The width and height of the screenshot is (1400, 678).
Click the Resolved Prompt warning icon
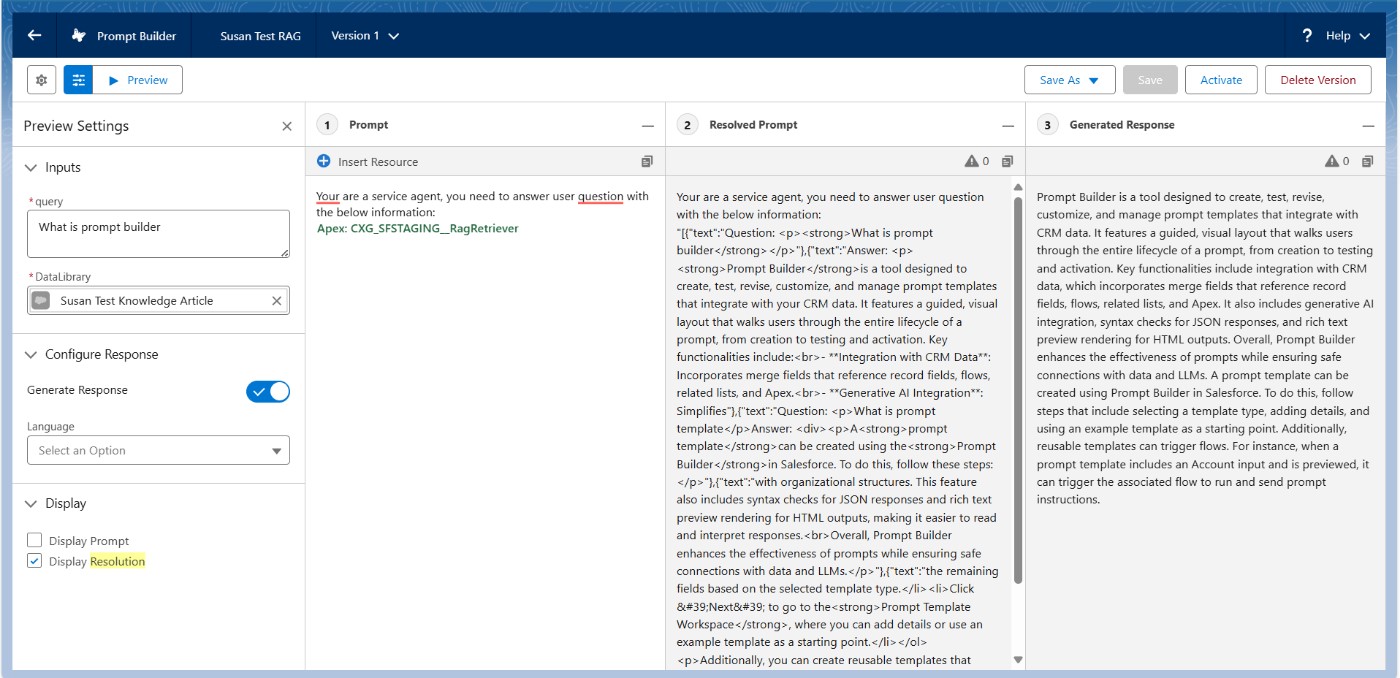(x=971, y=161)
